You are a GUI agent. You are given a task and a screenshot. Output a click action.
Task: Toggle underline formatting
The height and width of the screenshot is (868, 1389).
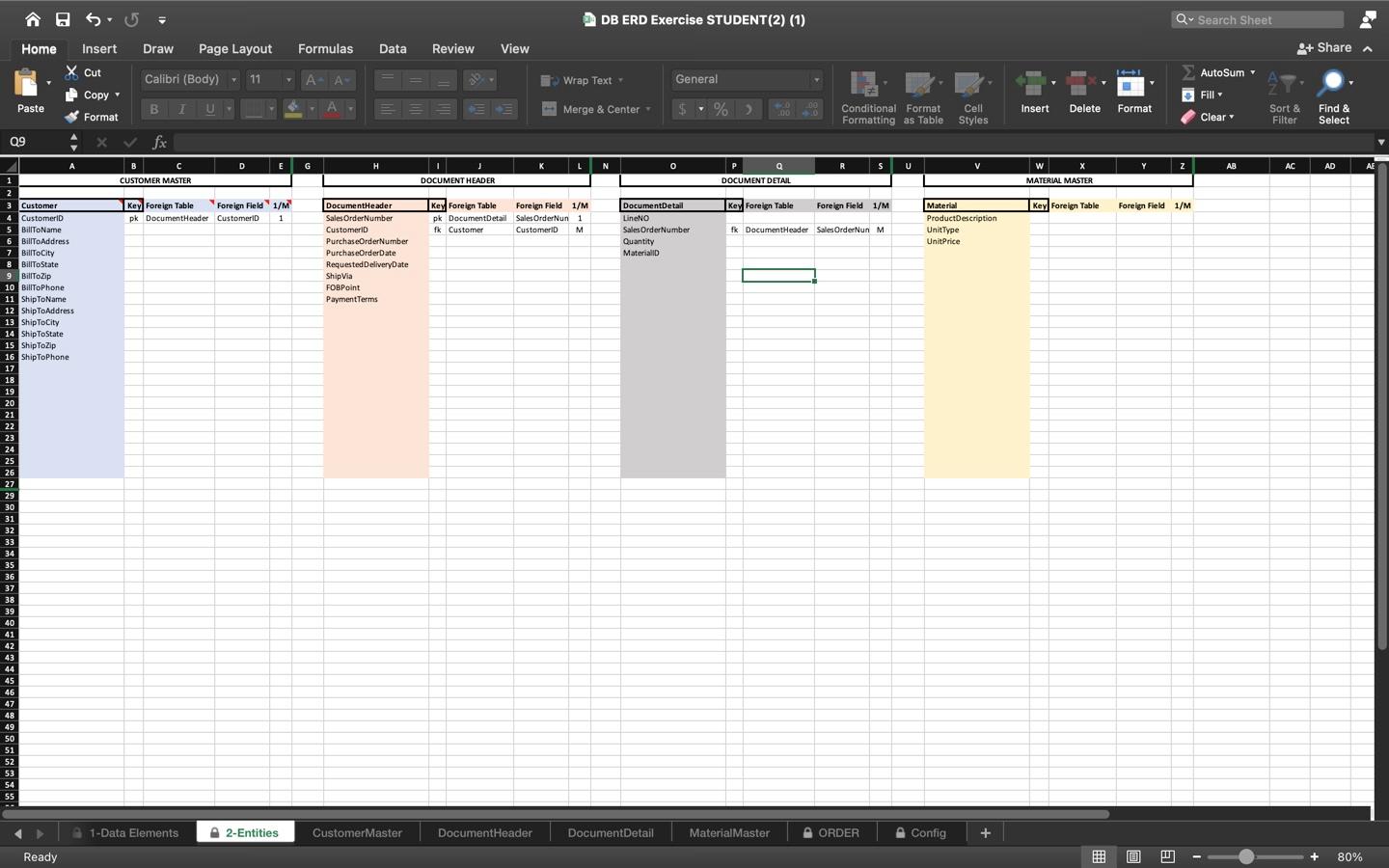click(208, 109)
